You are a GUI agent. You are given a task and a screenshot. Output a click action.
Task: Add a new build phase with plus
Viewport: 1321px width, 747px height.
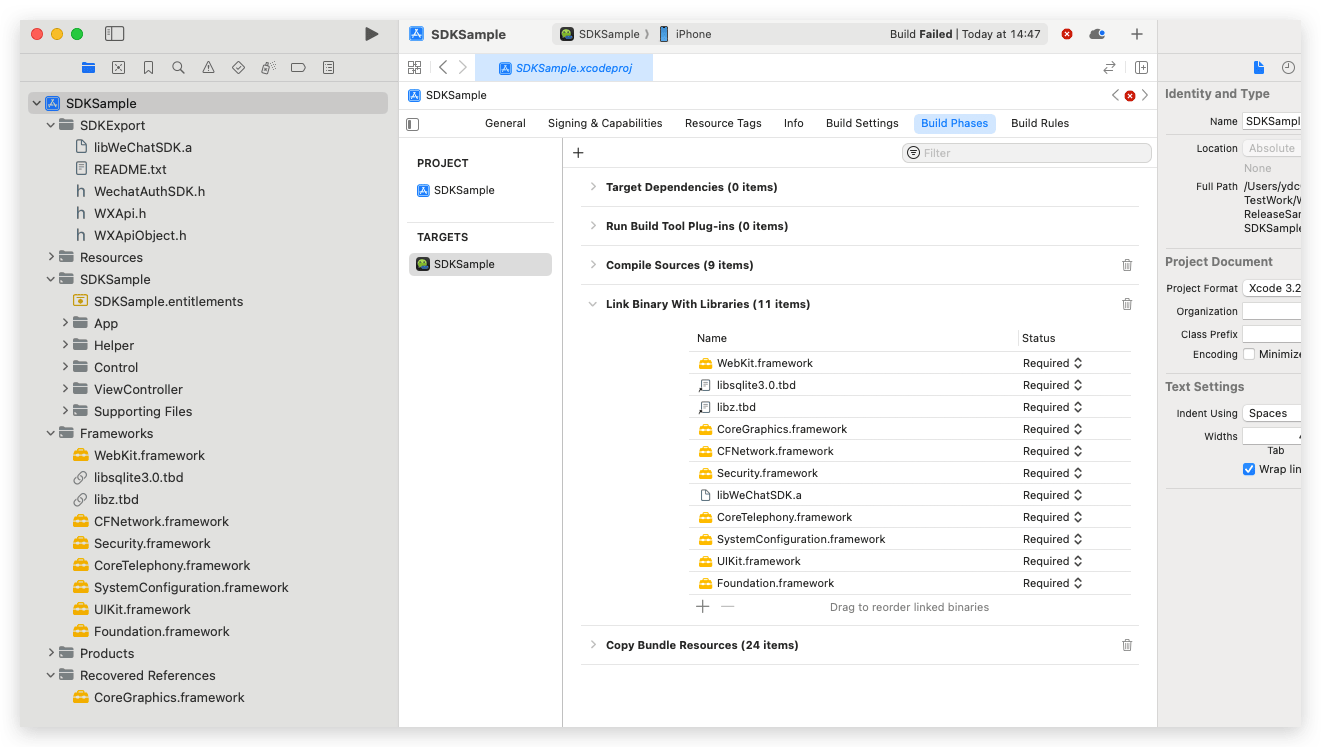[x=578, y=153]
